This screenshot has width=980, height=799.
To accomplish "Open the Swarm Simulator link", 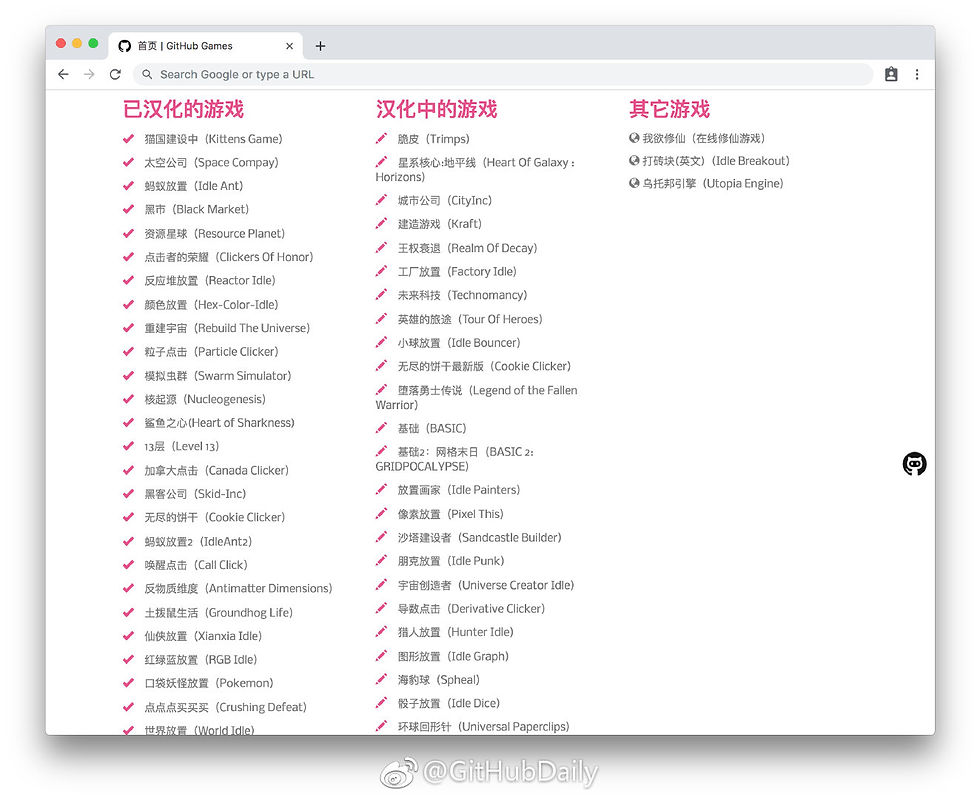I will (x=218, y=375).
